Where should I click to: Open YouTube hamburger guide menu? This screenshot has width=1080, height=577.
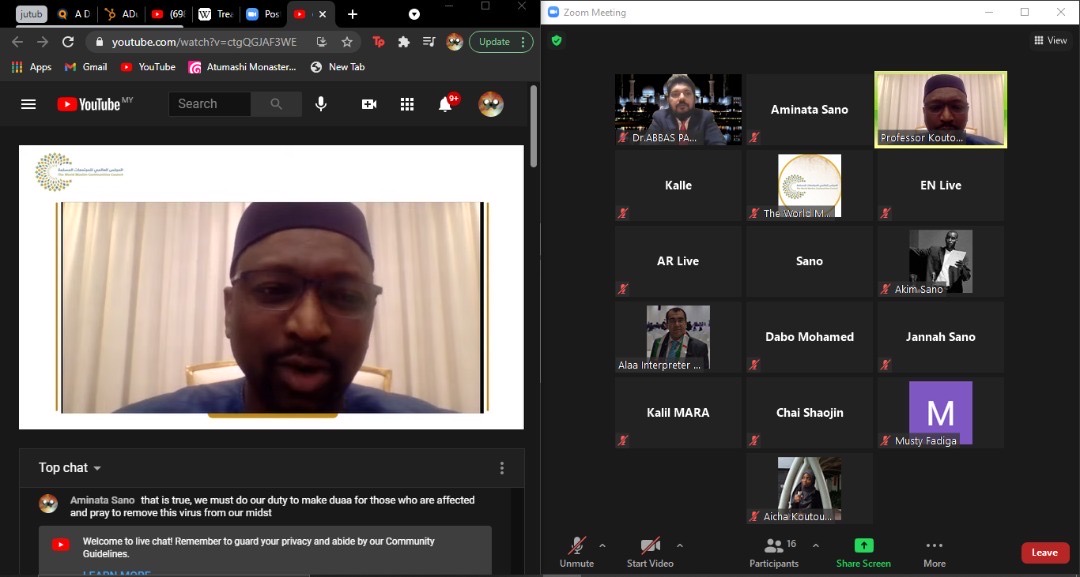pyautogui.click(x=28, y=104)
